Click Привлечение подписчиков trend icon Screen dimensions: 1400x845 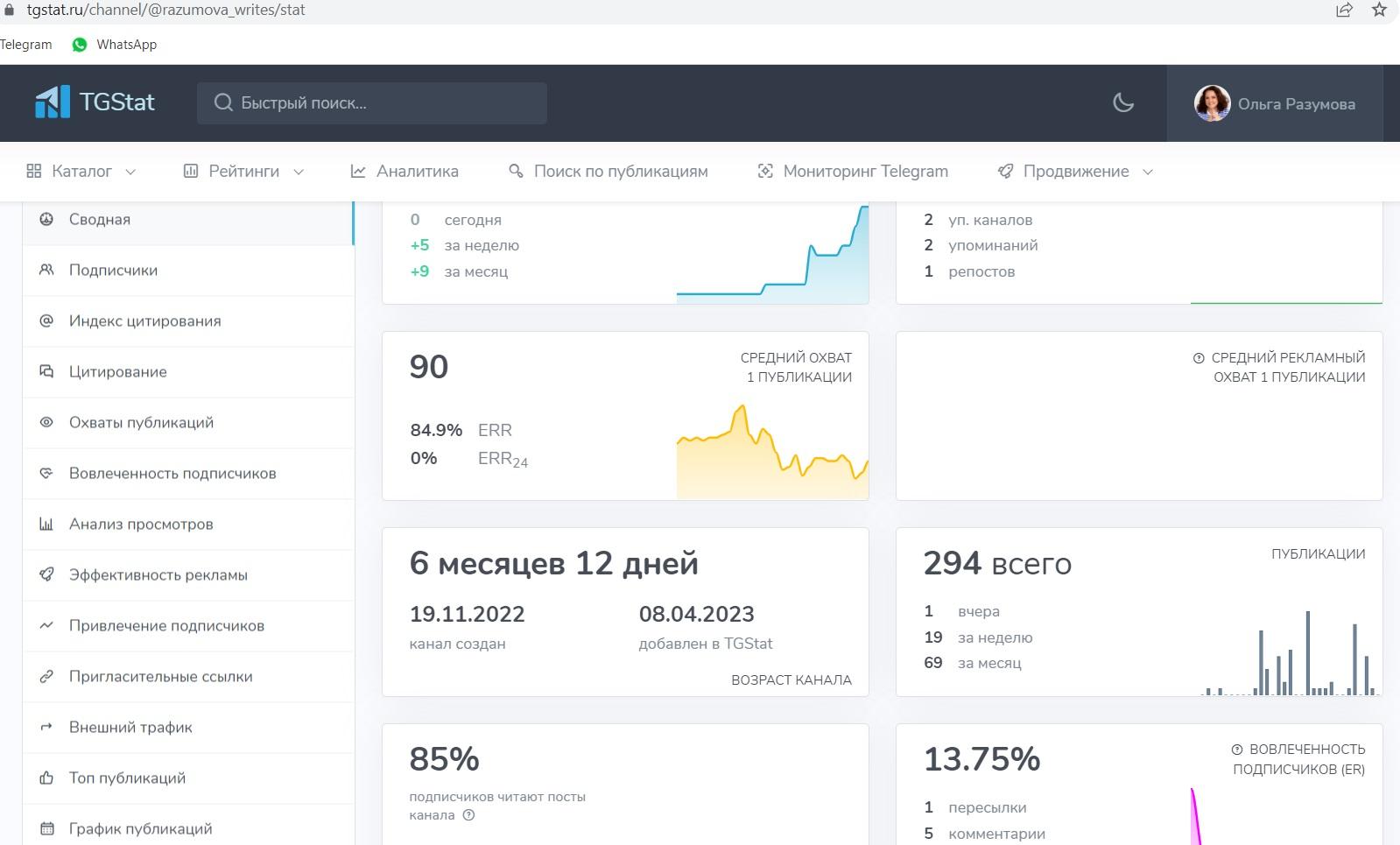pyautogui.click(x=46, y=626)
